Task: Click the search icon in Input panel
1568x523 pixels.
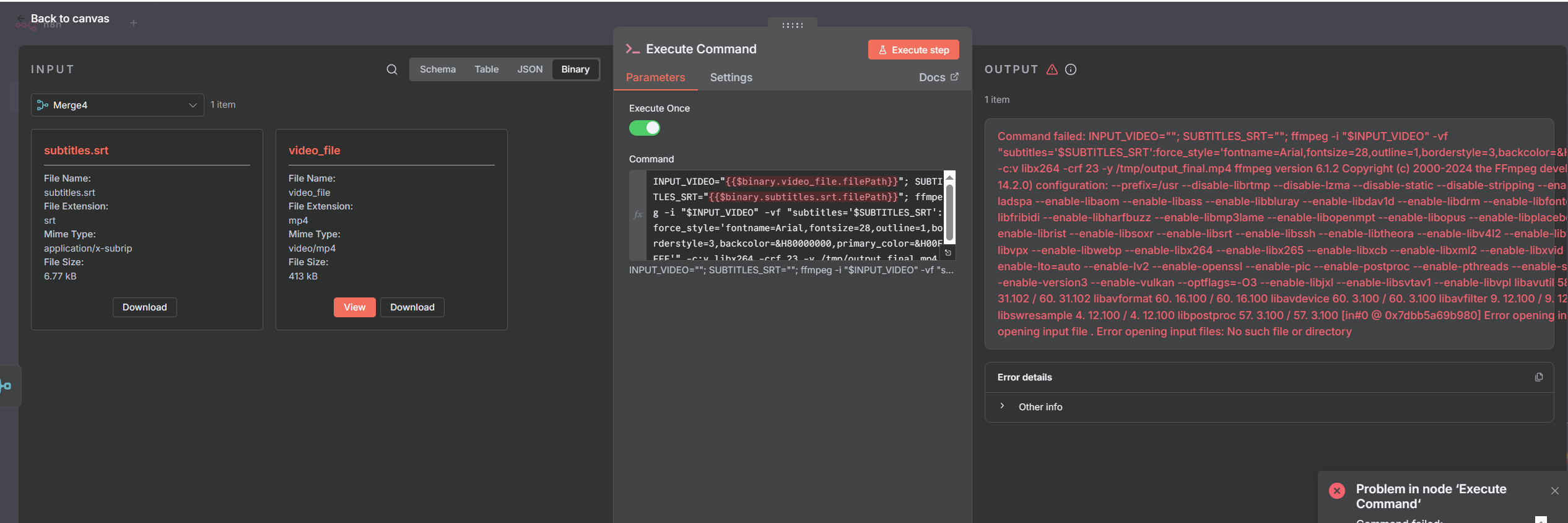Action: pyautogui.click(x=392, y=69)
